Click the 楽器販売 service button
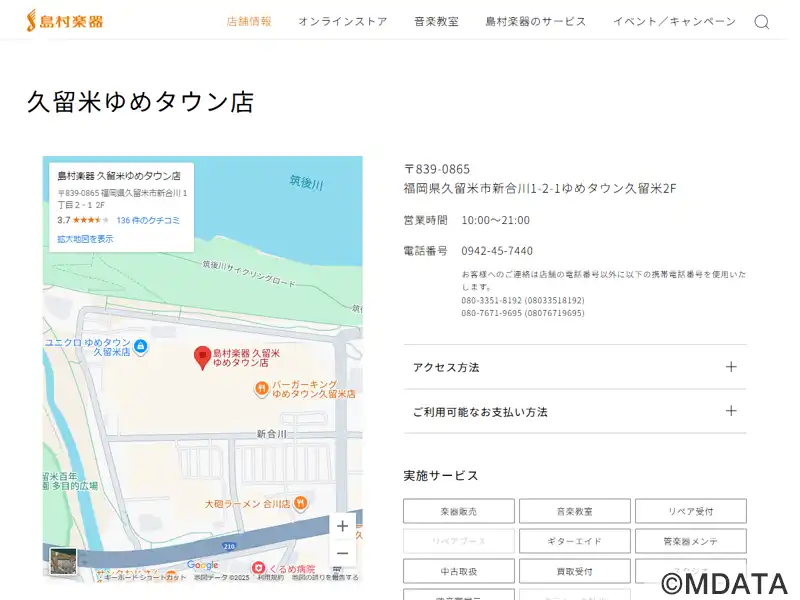The width and height of the screenshot is (800, 600). tap(459, 511)
